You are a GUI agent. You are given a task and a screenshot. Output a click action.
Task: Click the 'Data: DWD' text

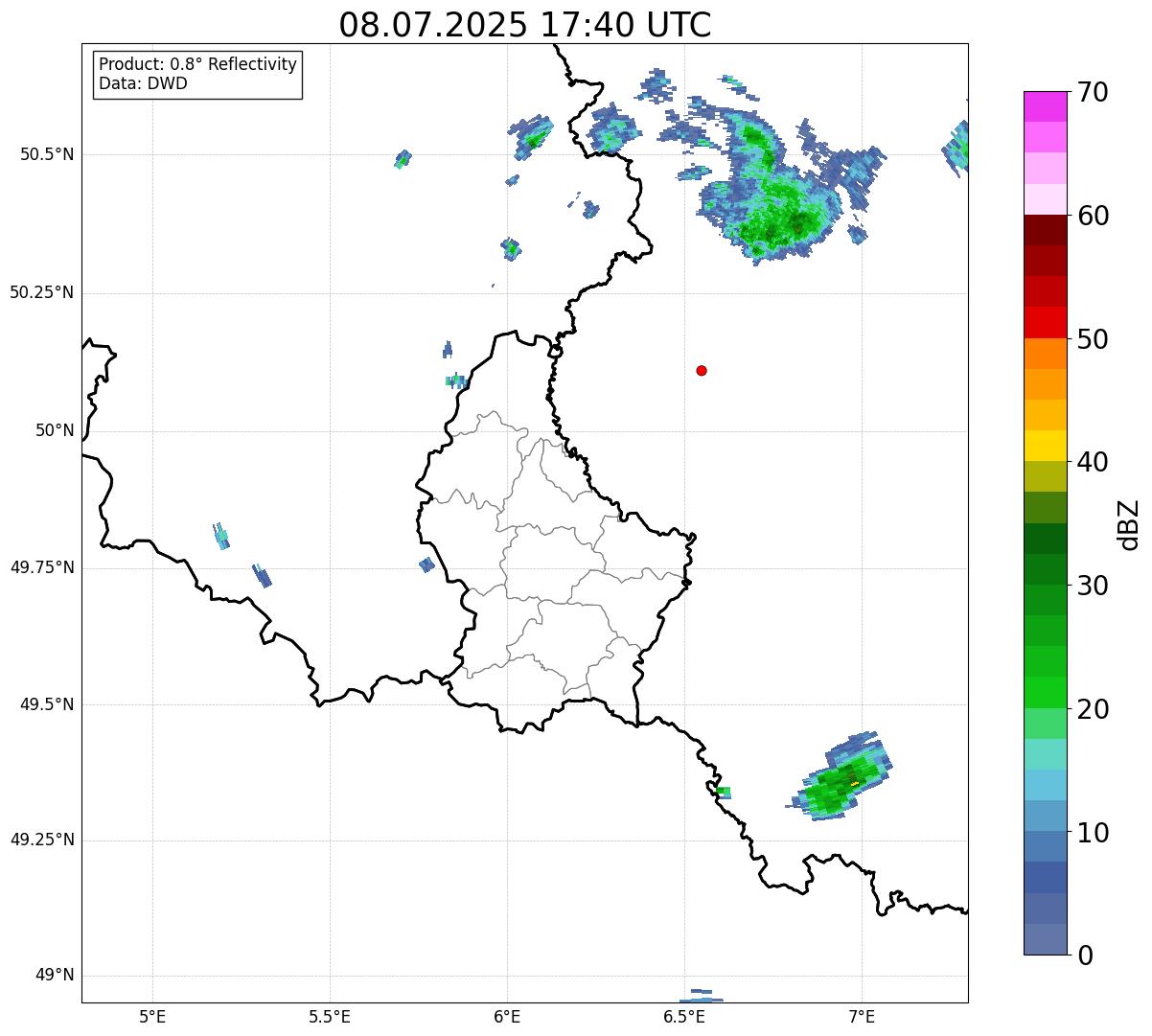pyautogui.click(x=143, y=83)
